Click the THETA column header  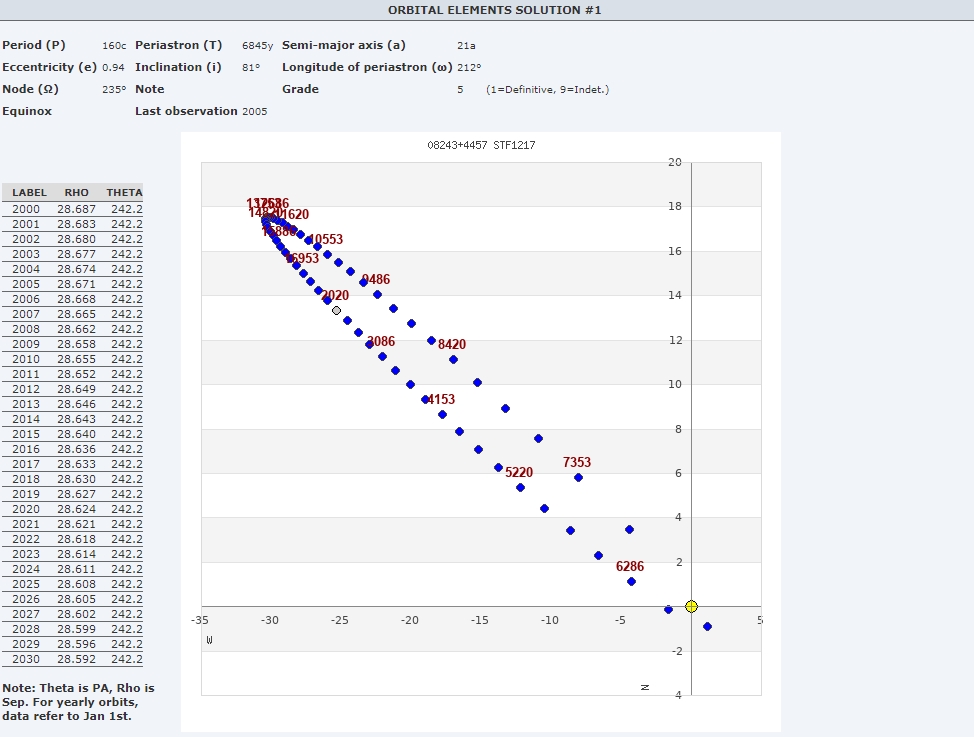point(124,192)
